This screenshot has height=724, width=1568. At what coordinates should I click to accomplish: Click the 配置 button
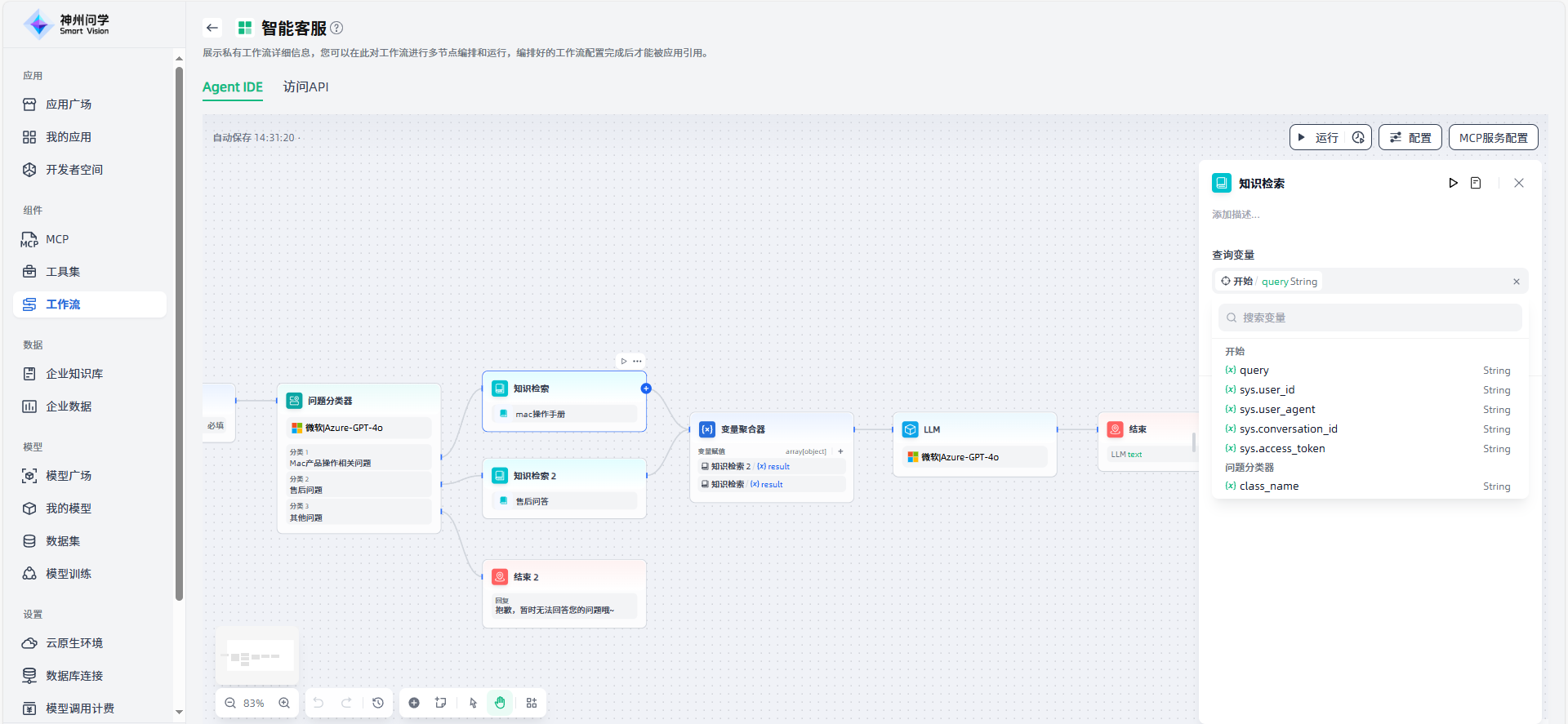coord(1410,138)
